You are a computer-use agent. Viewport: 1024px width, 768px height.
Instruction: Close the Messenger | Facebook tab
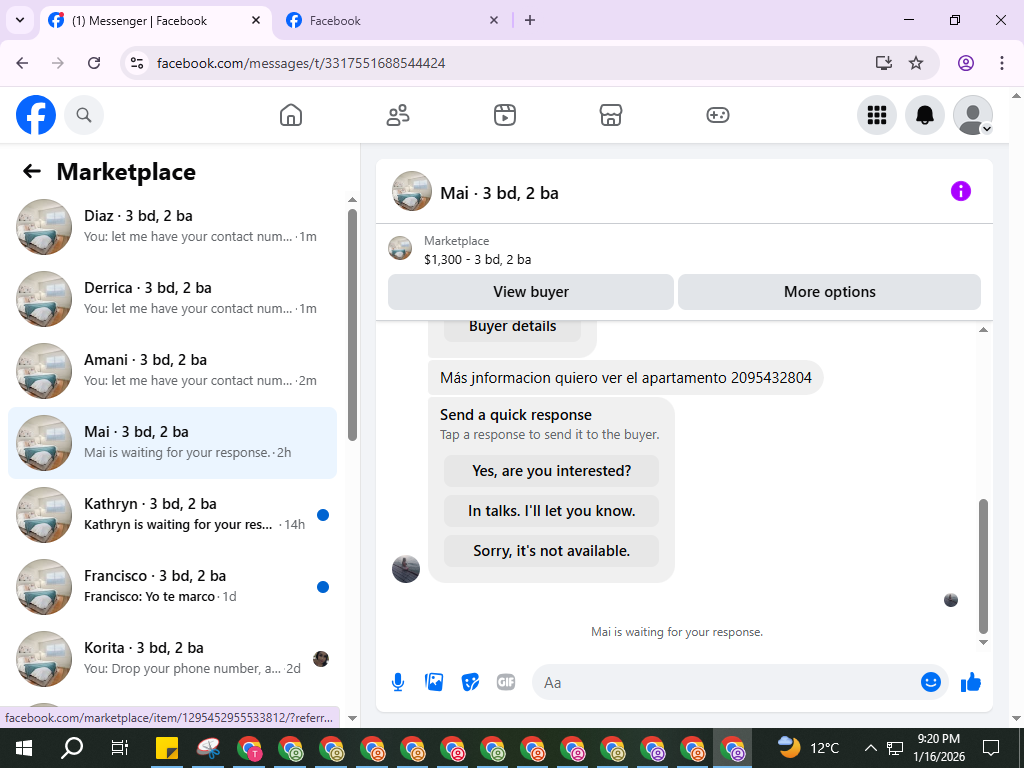point(256,20)
